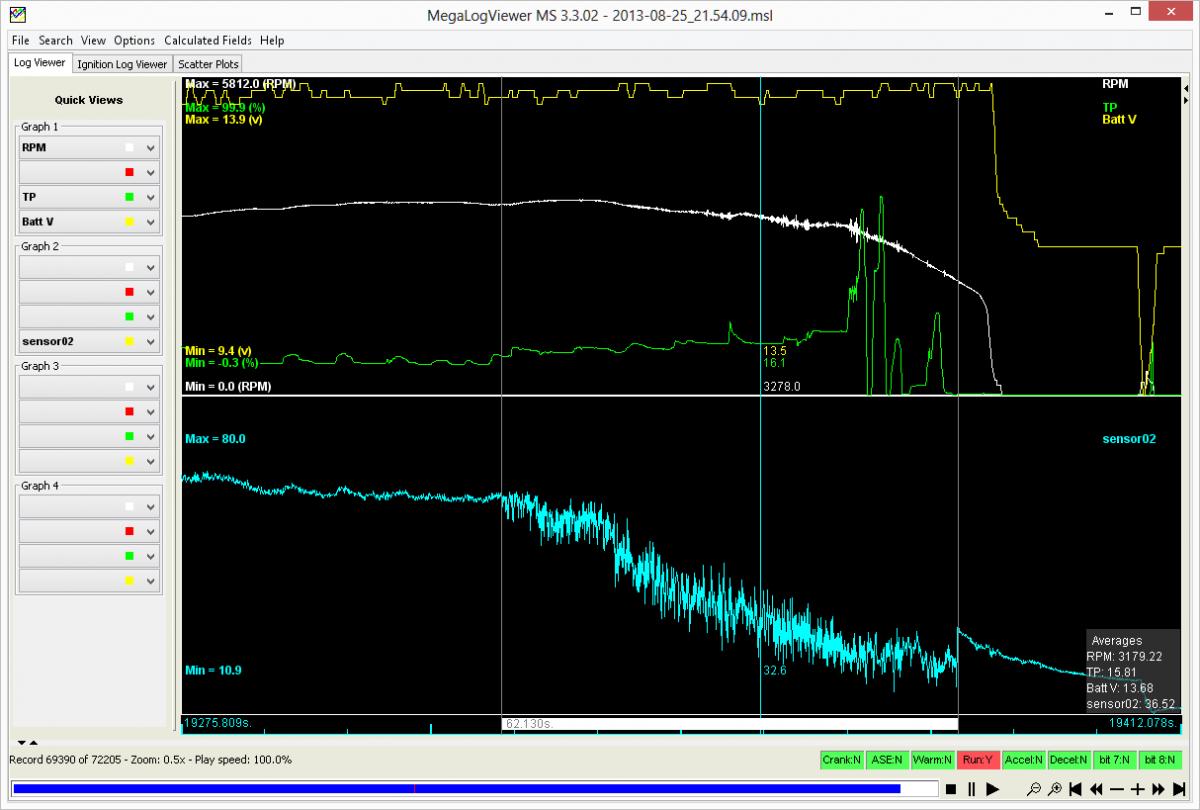Viewport: 1200px width, 810px height.
Task: Switch to the Ignition Log Viewer tab
Action: pyautogui.click(x=122, y=64)
